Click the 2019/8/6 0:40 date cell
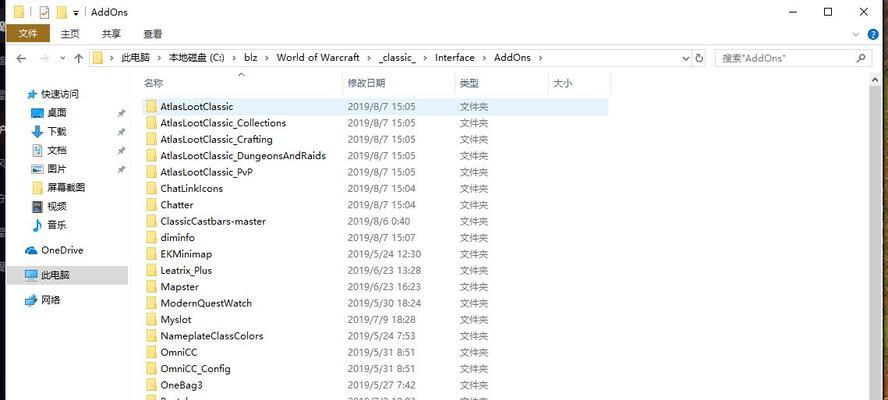The width and height of the screenshot is (888, 400). tap(379, 222)
